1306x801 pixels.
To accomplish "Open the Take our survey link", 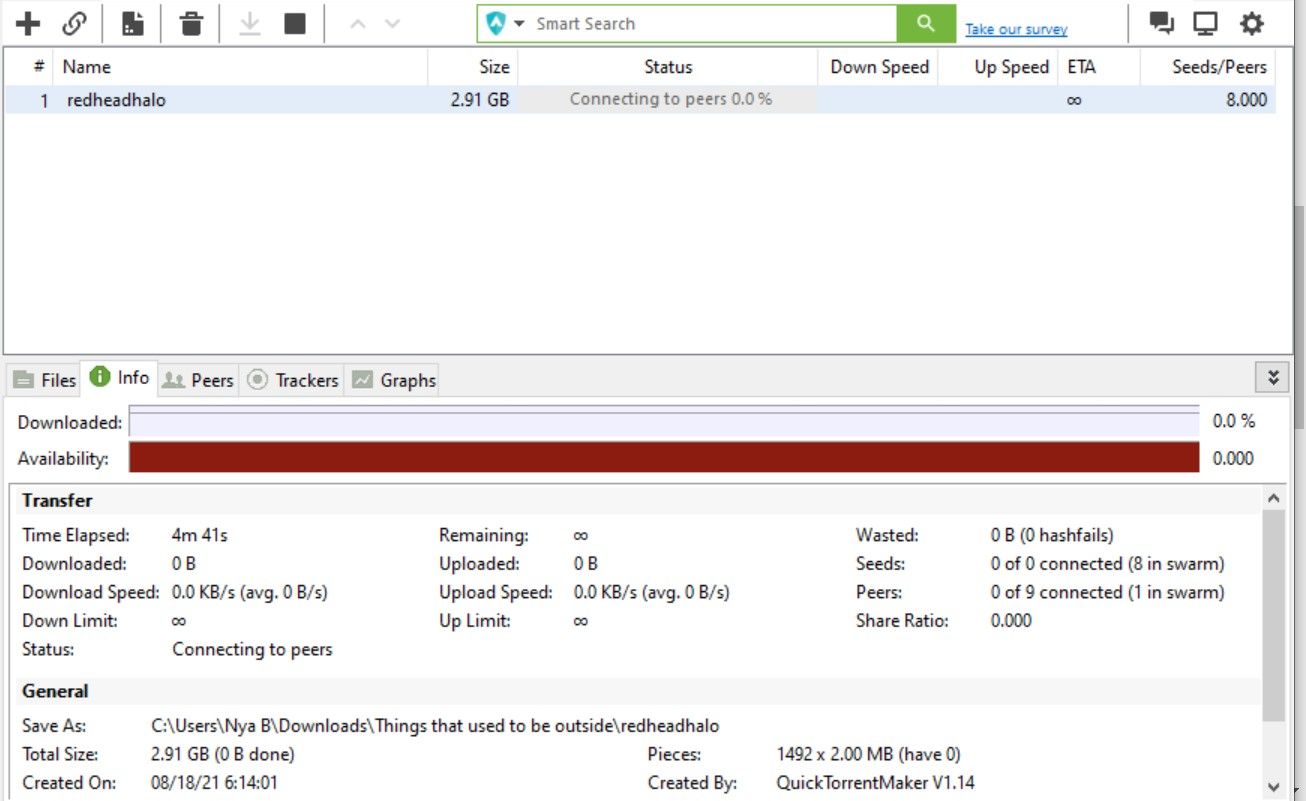I will pos(1015,29).
